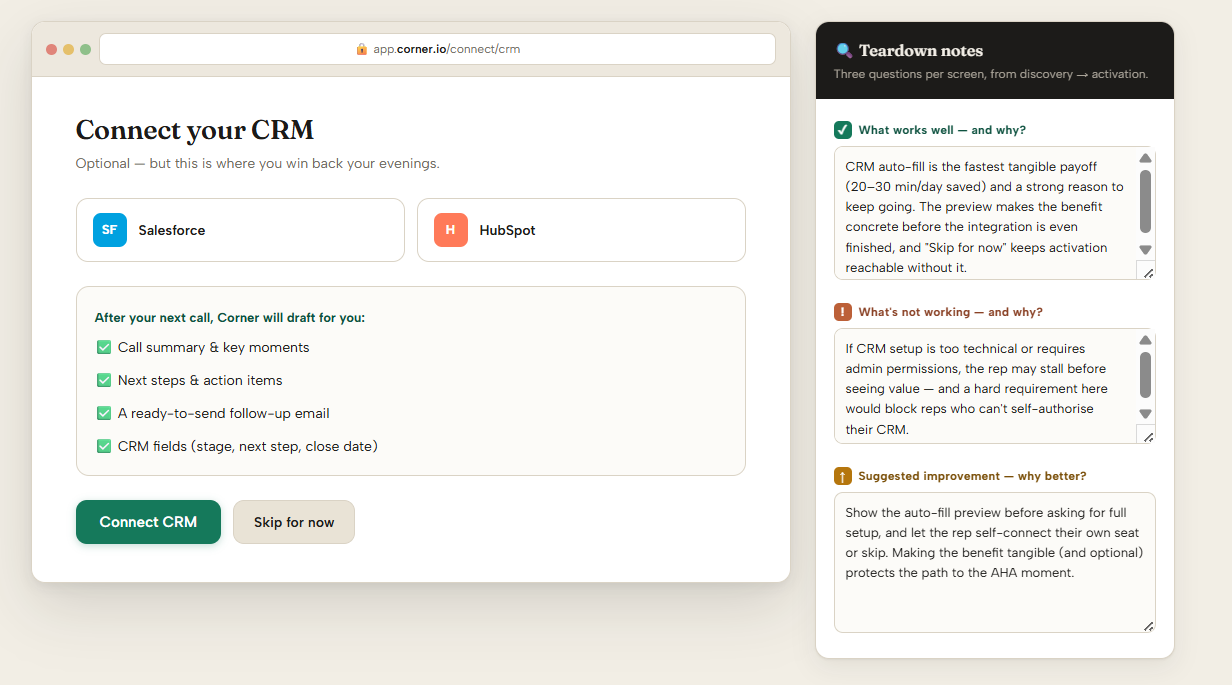Click the 'Connect your CRM' heading
The width and height of the screenshot is (1232, 685).
(195, 130)
